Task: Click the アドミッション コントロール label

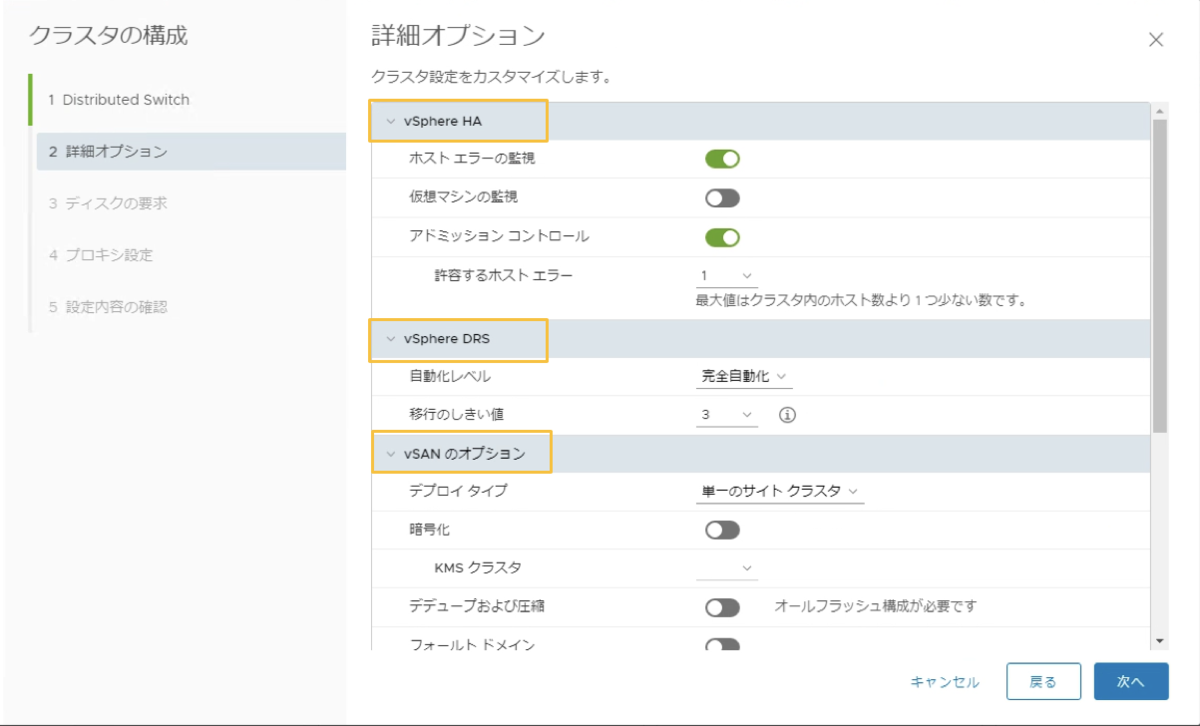Action: [x=499, y=237]
